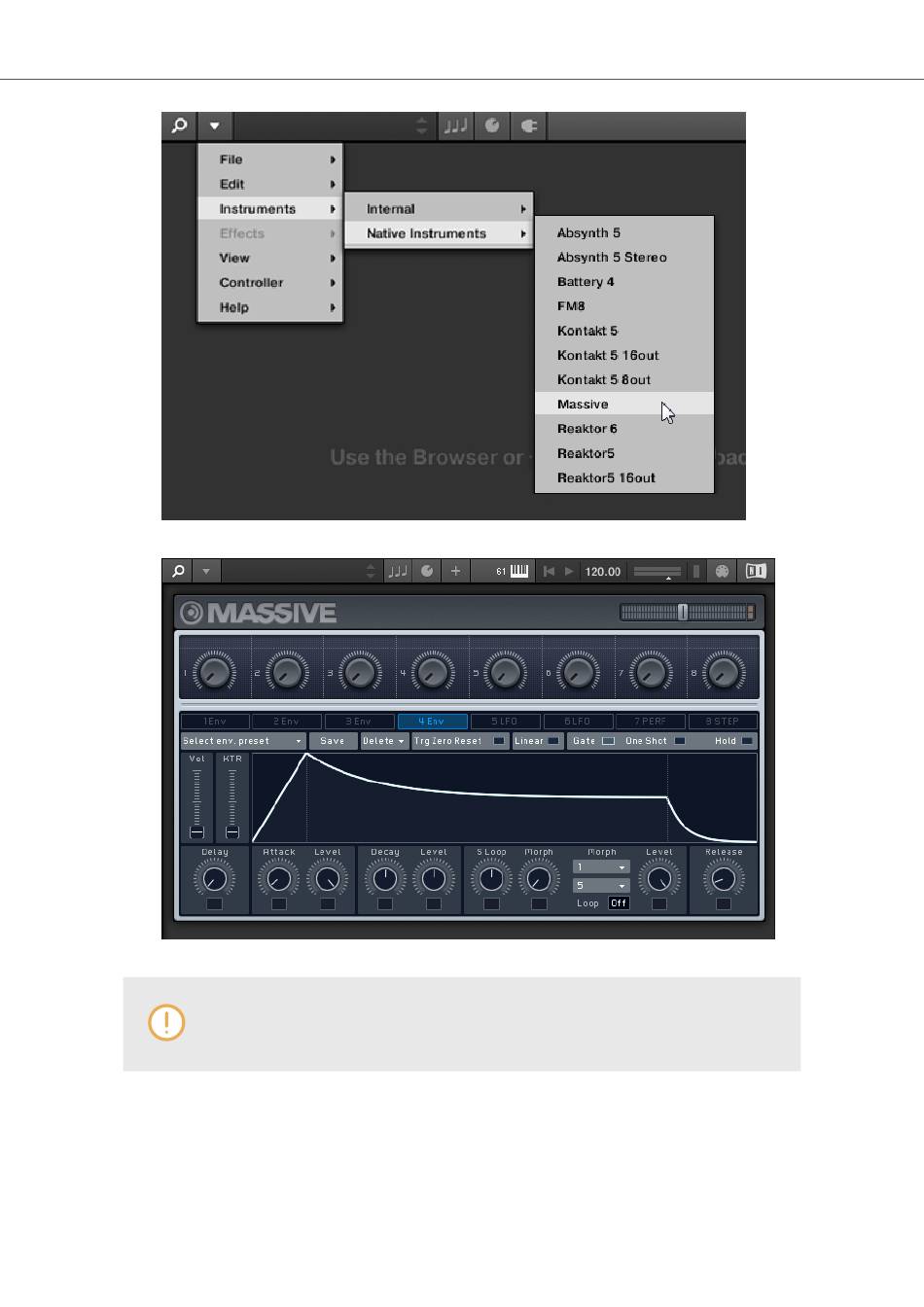Open the Native Instruments logo at header right
Image resolution: width=924 pixels, height=1307 pixels.
pyautogui.click(x=756, y=571)
